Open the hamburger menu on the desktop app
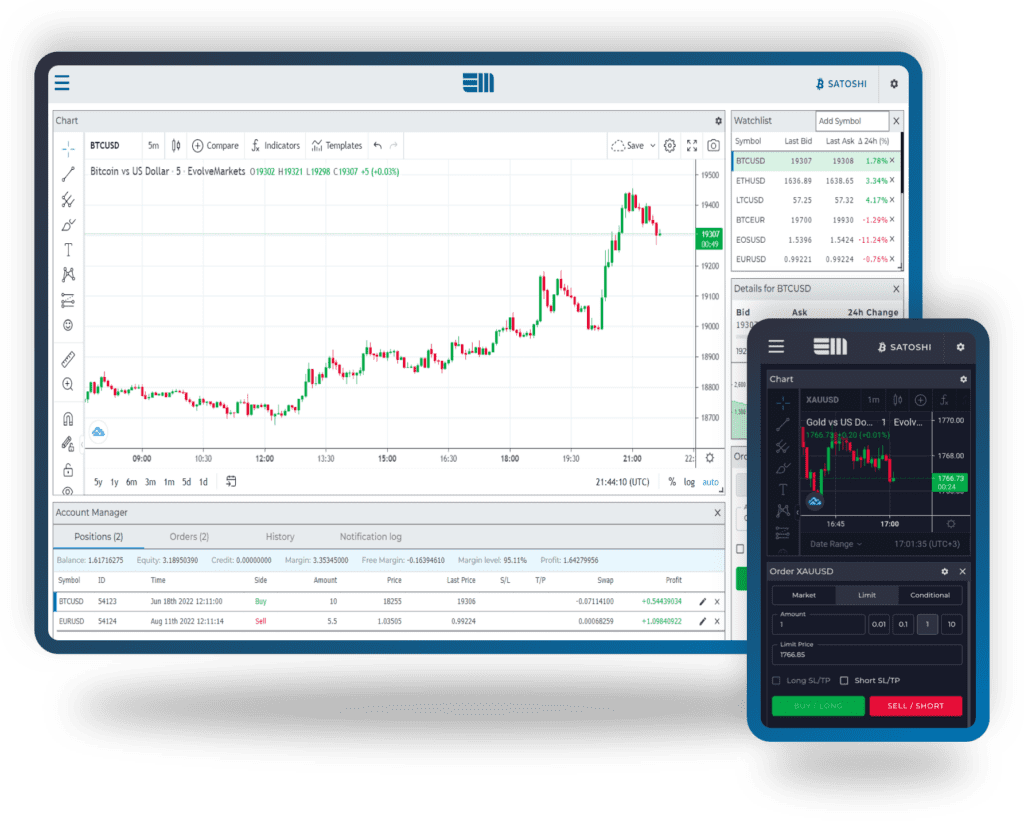 62,84
